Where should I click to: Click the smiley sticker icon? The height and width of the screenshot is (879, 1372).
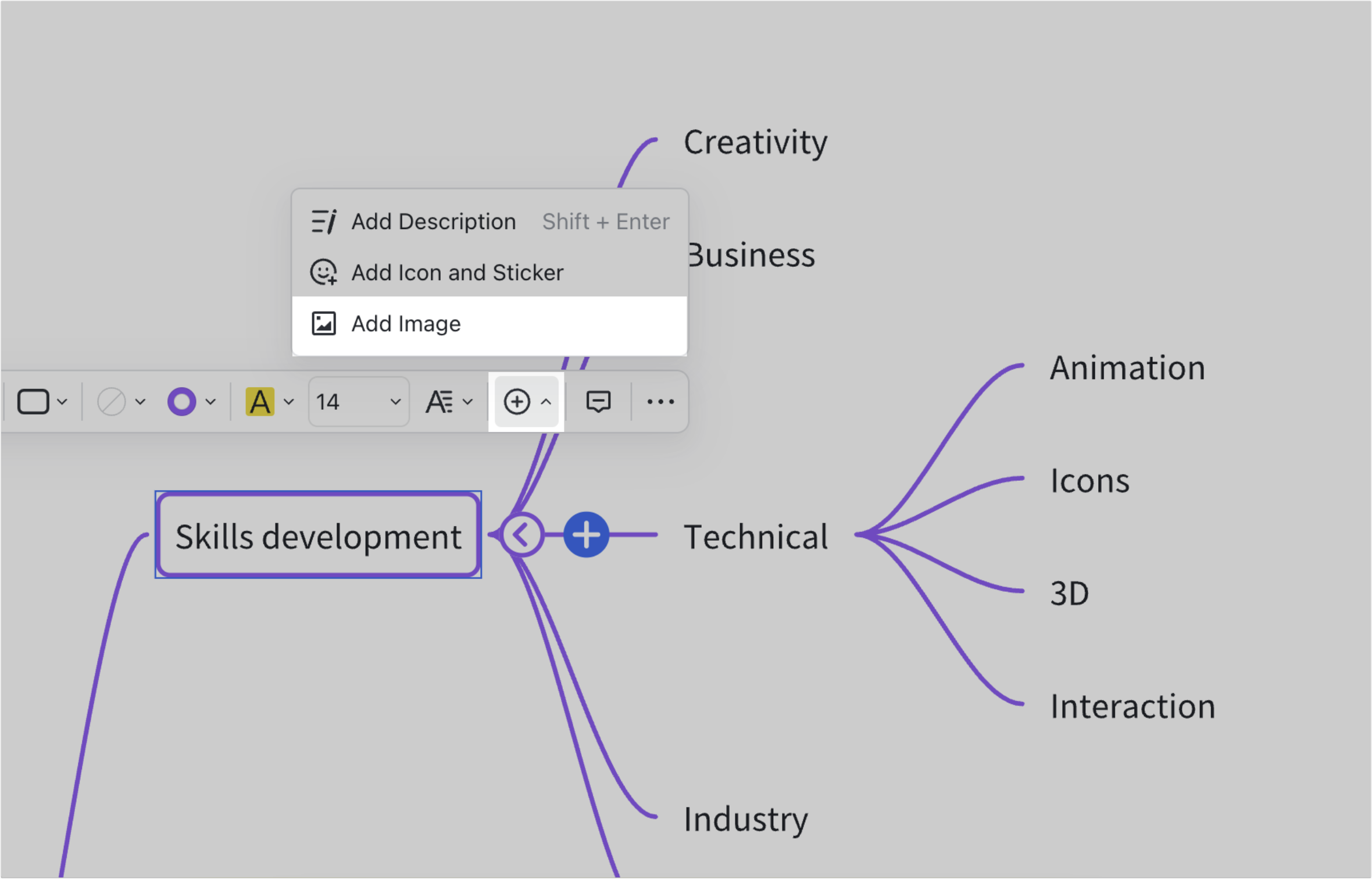[x=324, y=272]
